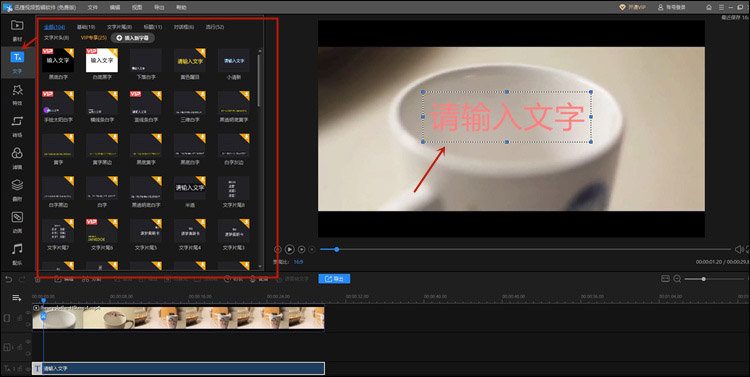The image size is (750, 377).
Task: Click the redo arrow in timeline toolbar
Action: [22, 279]
